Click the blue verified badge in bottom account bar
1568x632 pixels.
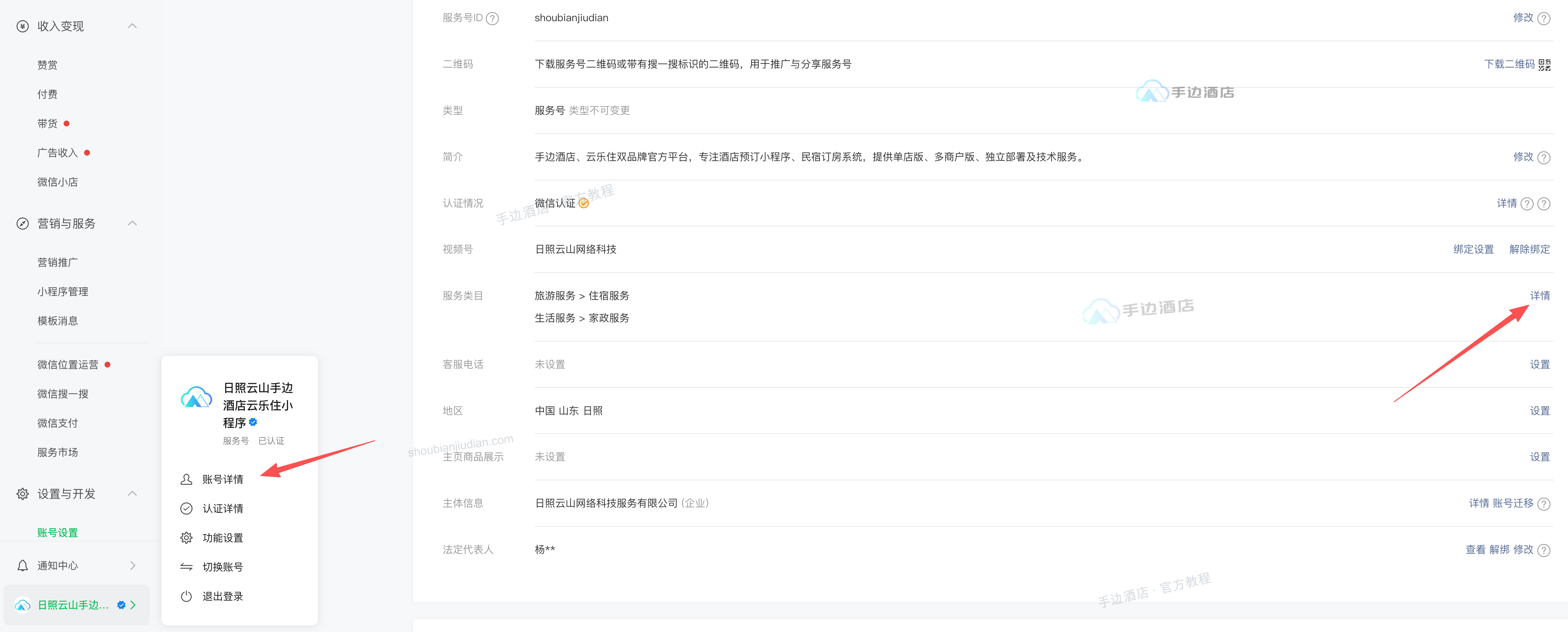click(121, 605)
